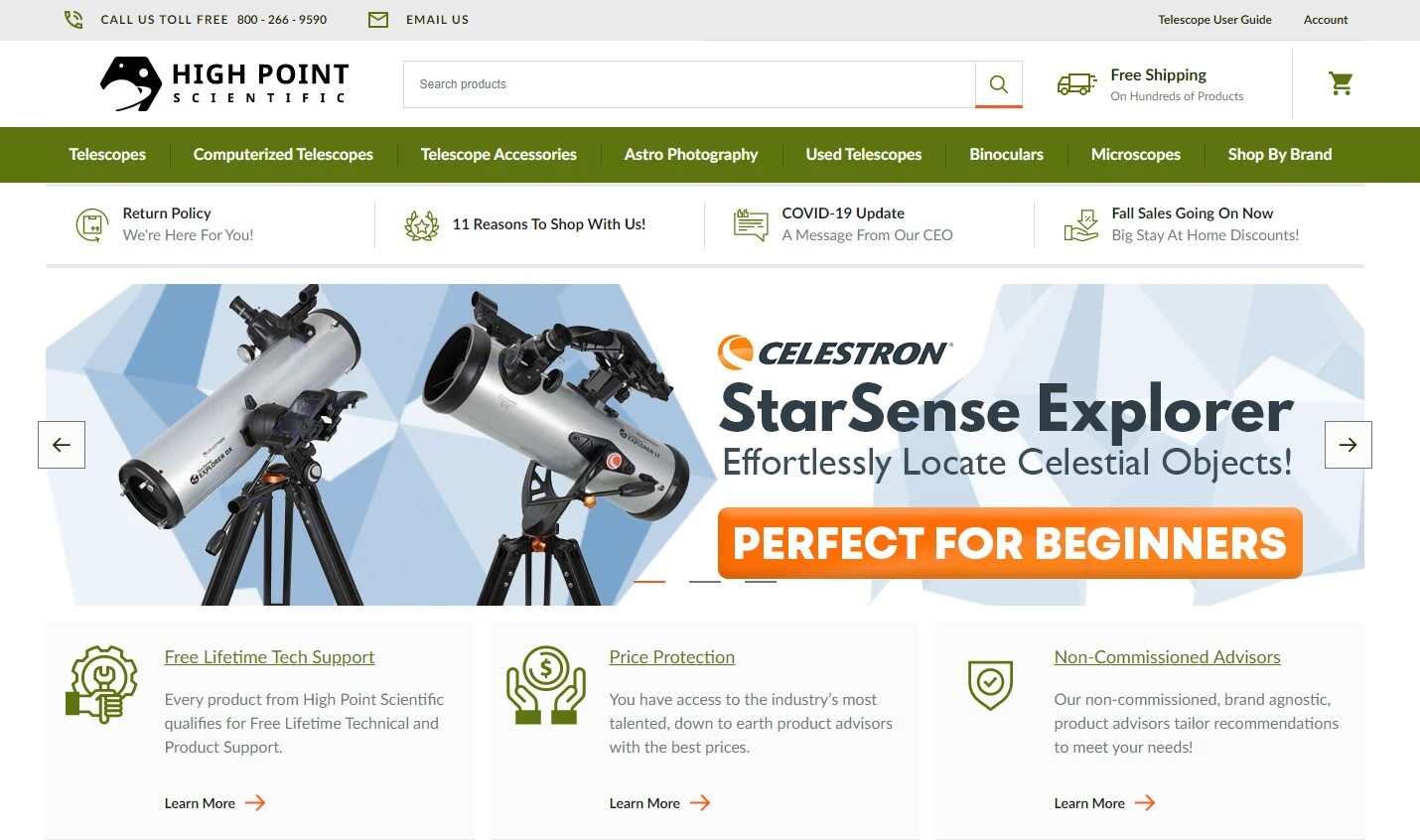Screen dimensions: 1420x840
Task: Select the first carousel slide indicator
Action: pos(649,581)
